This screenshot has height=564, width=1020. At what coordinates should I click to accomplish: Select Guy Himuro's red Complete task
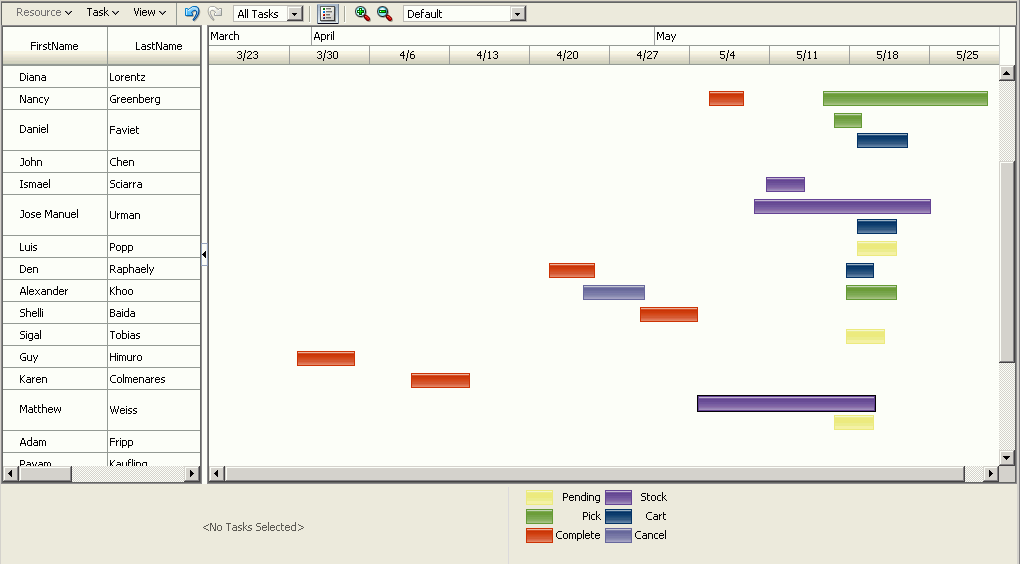[326, 358]
